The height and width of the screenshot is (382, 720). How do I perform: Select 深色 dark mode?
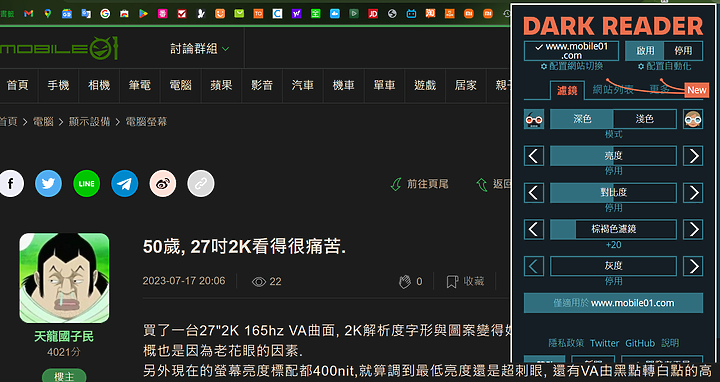tap(582, 119)
